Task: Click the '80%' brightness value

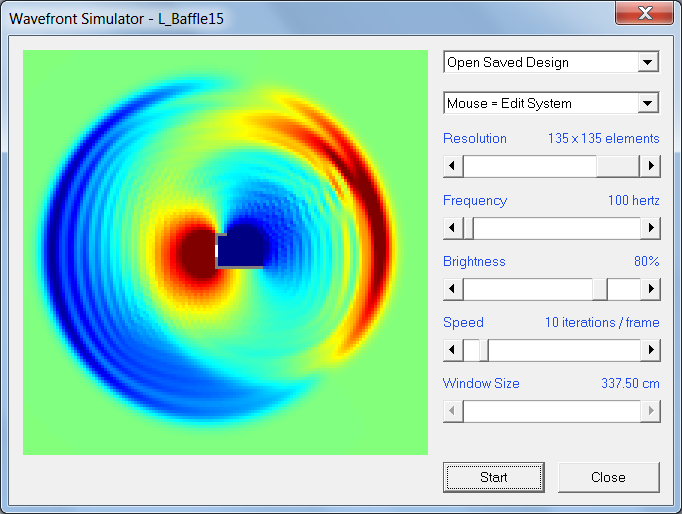Action: [647, 261]
